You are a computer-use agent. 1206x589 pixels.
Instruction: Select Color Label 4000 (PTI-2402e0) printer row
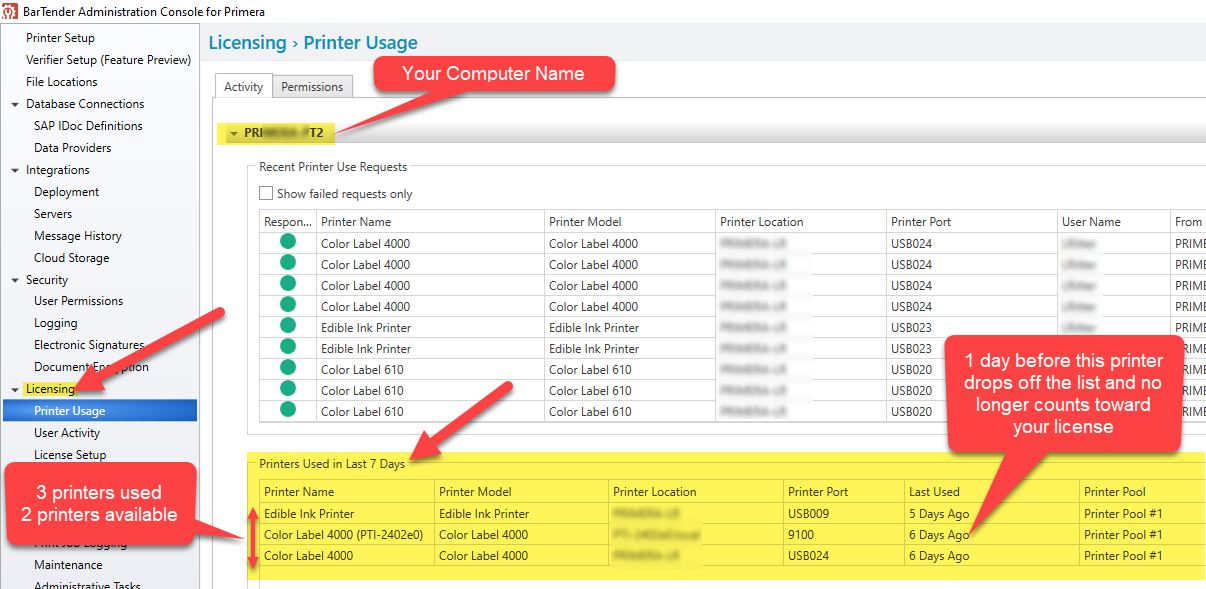coord(733,535)
